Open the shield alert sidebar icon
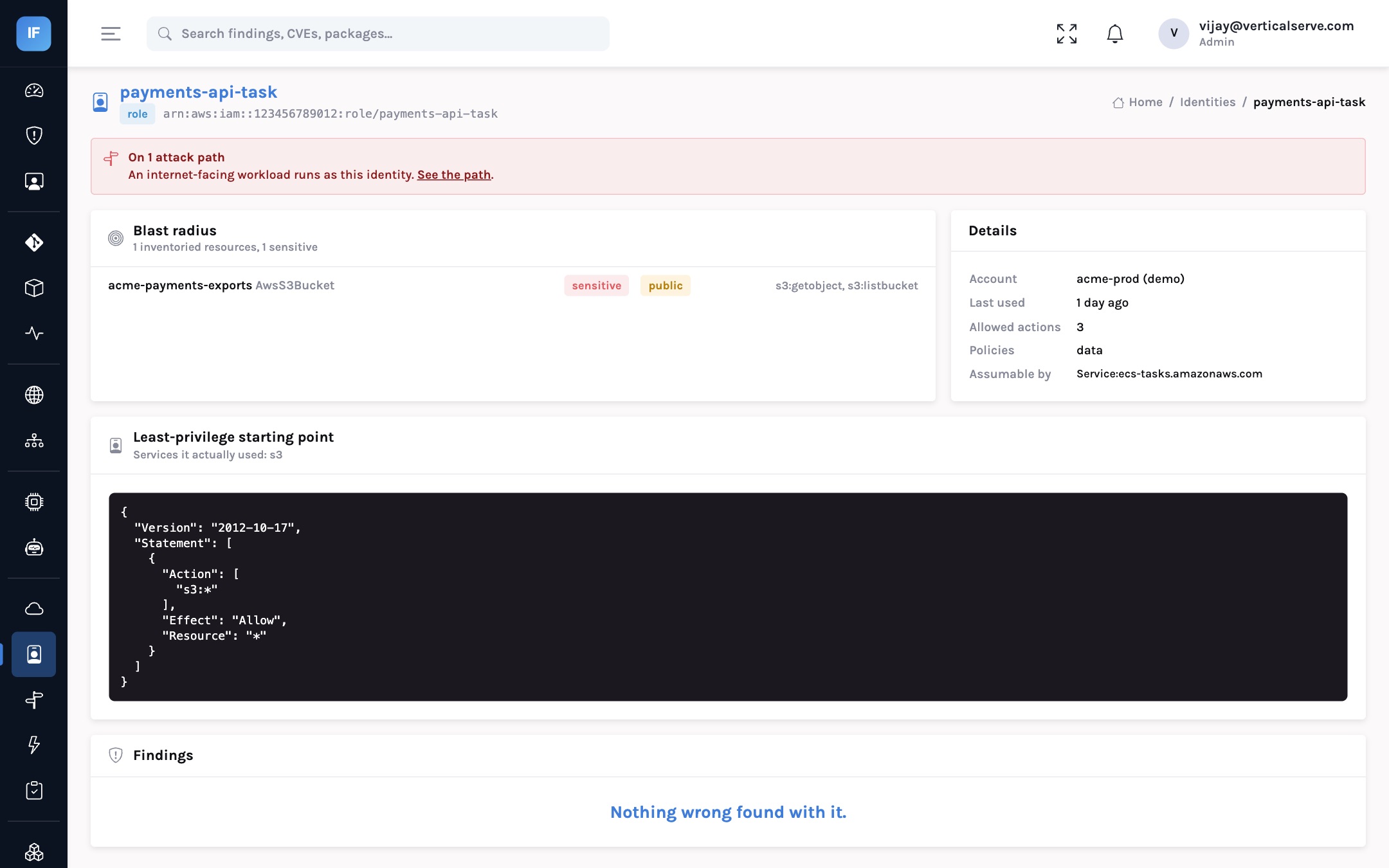This screenshot has height=868, width=1389. point(34,136)
